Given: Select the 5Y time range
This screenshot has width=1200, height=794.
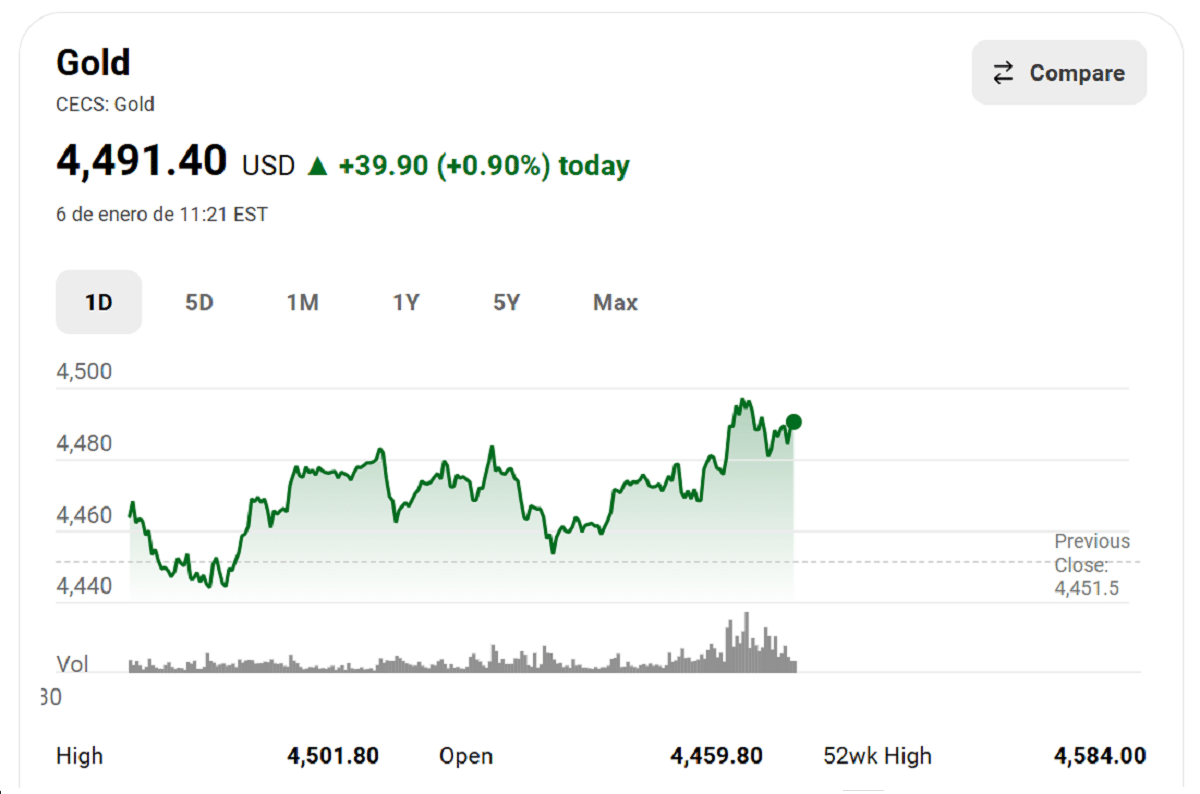Looking at the screenshot, I should click(x=507, y=302).
